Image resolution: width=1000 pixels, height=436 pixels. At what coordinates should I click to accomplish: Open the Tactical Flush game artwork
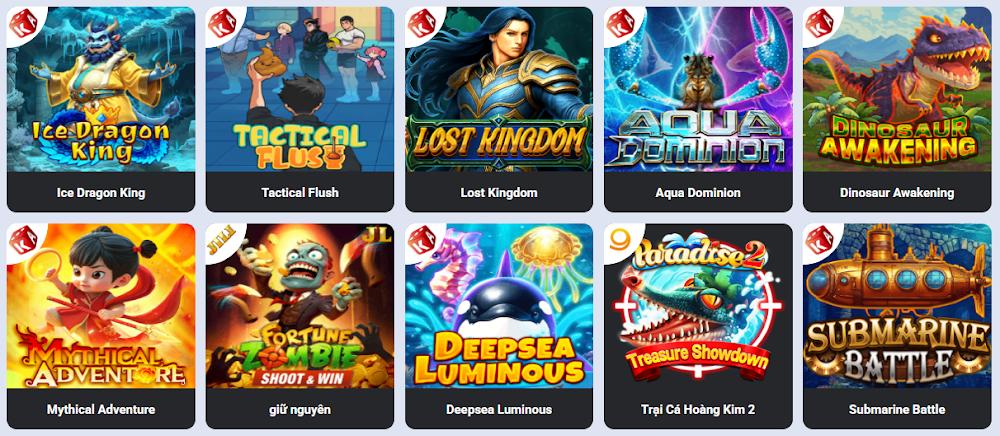300,89
